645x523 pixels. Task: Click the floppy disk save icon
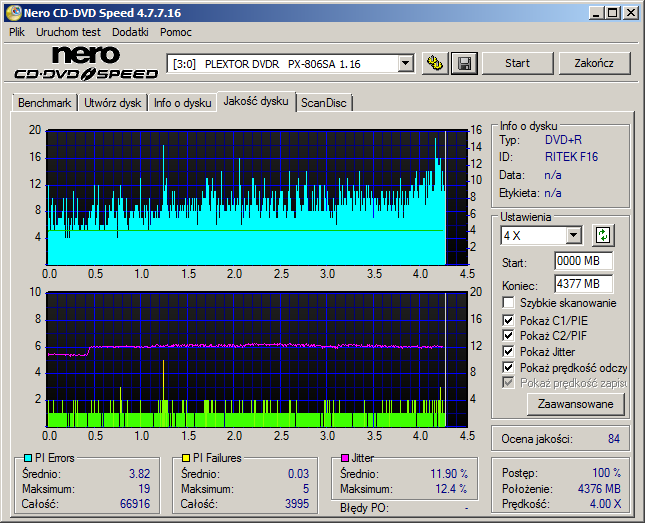[x=464, y=63]
